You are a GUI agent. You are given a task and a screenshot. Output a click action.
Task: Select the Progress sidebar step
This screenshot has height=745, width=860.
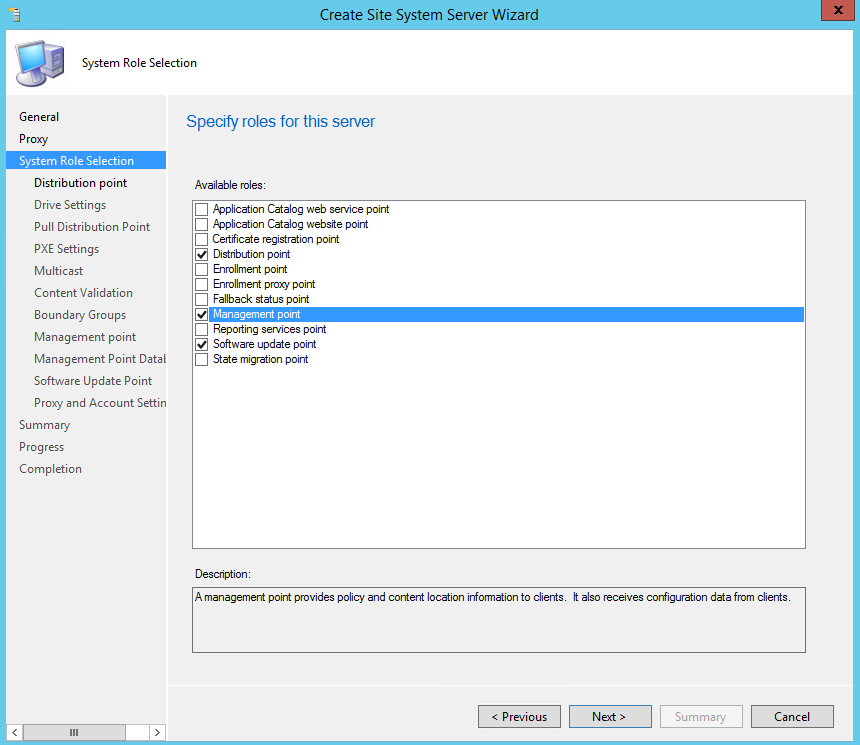pos(42,447)
